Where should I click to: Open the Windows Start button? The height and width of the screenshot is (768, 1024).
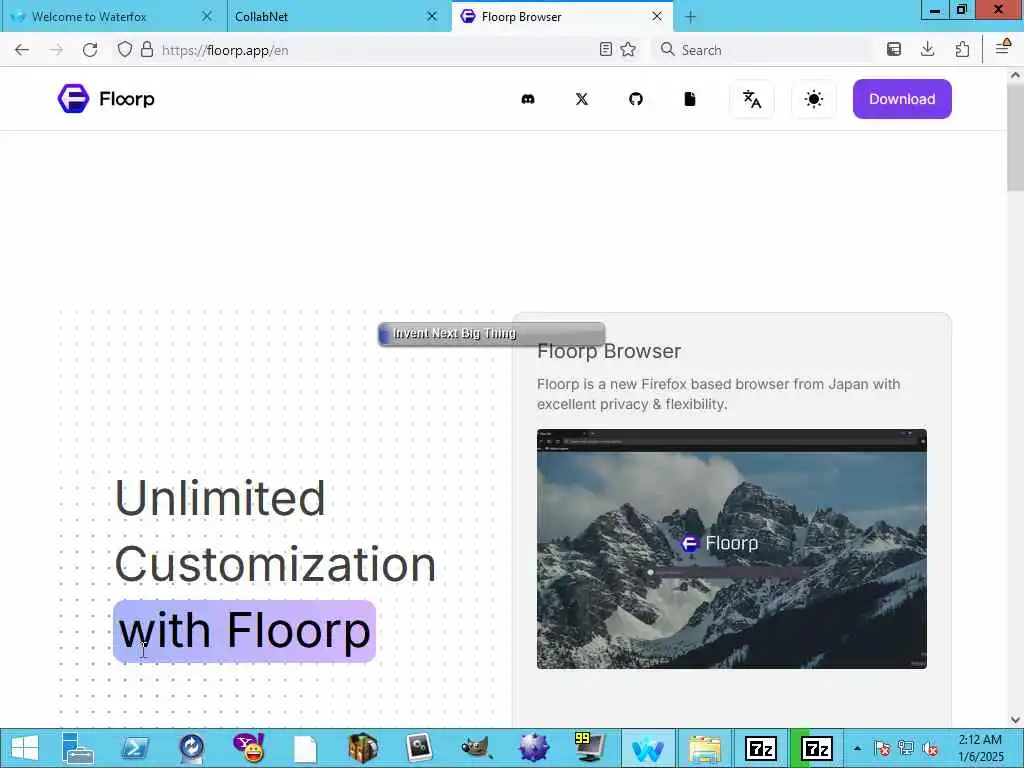pos(25,748)
